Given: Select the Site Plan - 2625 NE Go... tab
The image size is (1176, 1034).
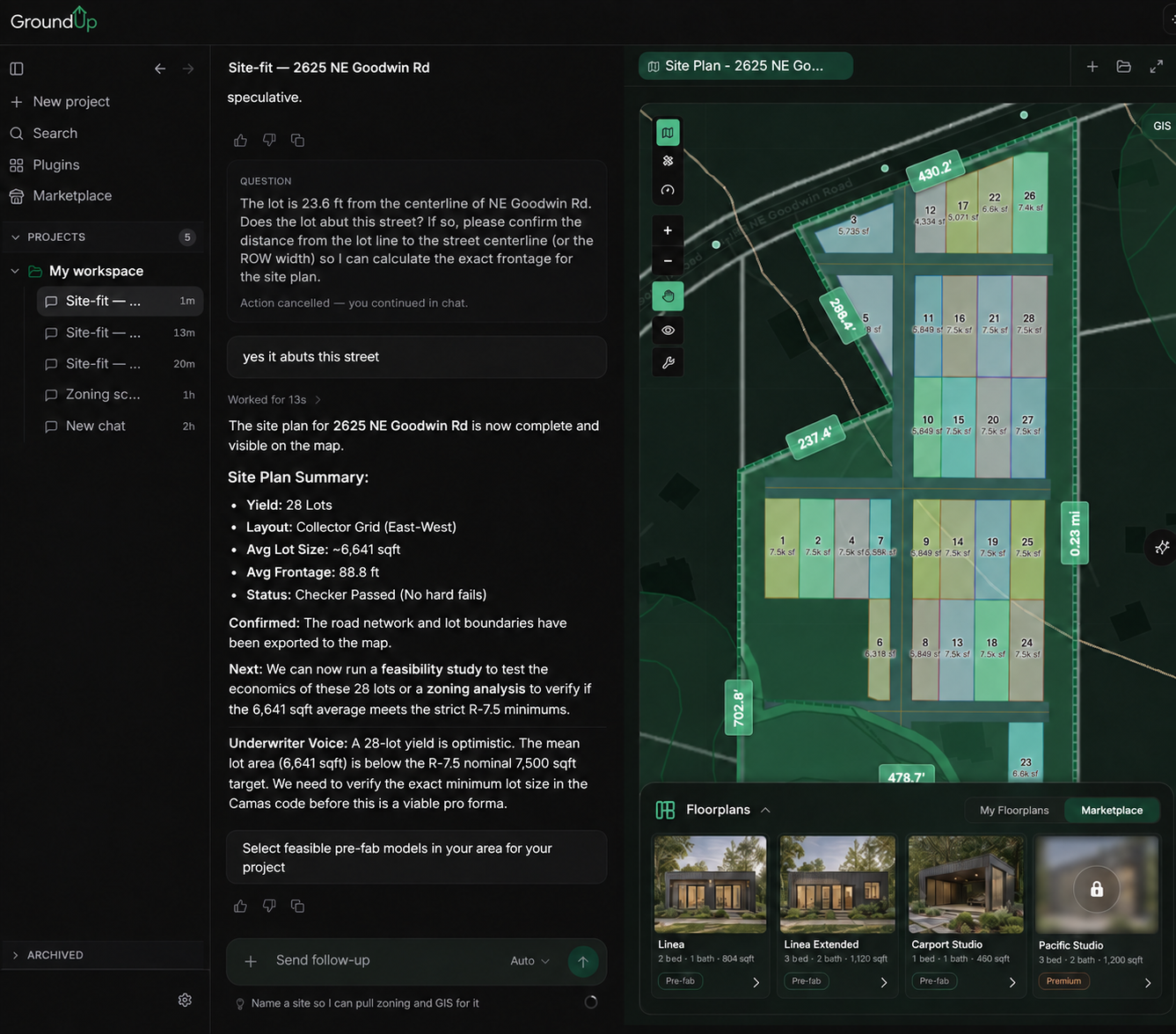Looking at the screenshot, I should (x=745, y=66).
